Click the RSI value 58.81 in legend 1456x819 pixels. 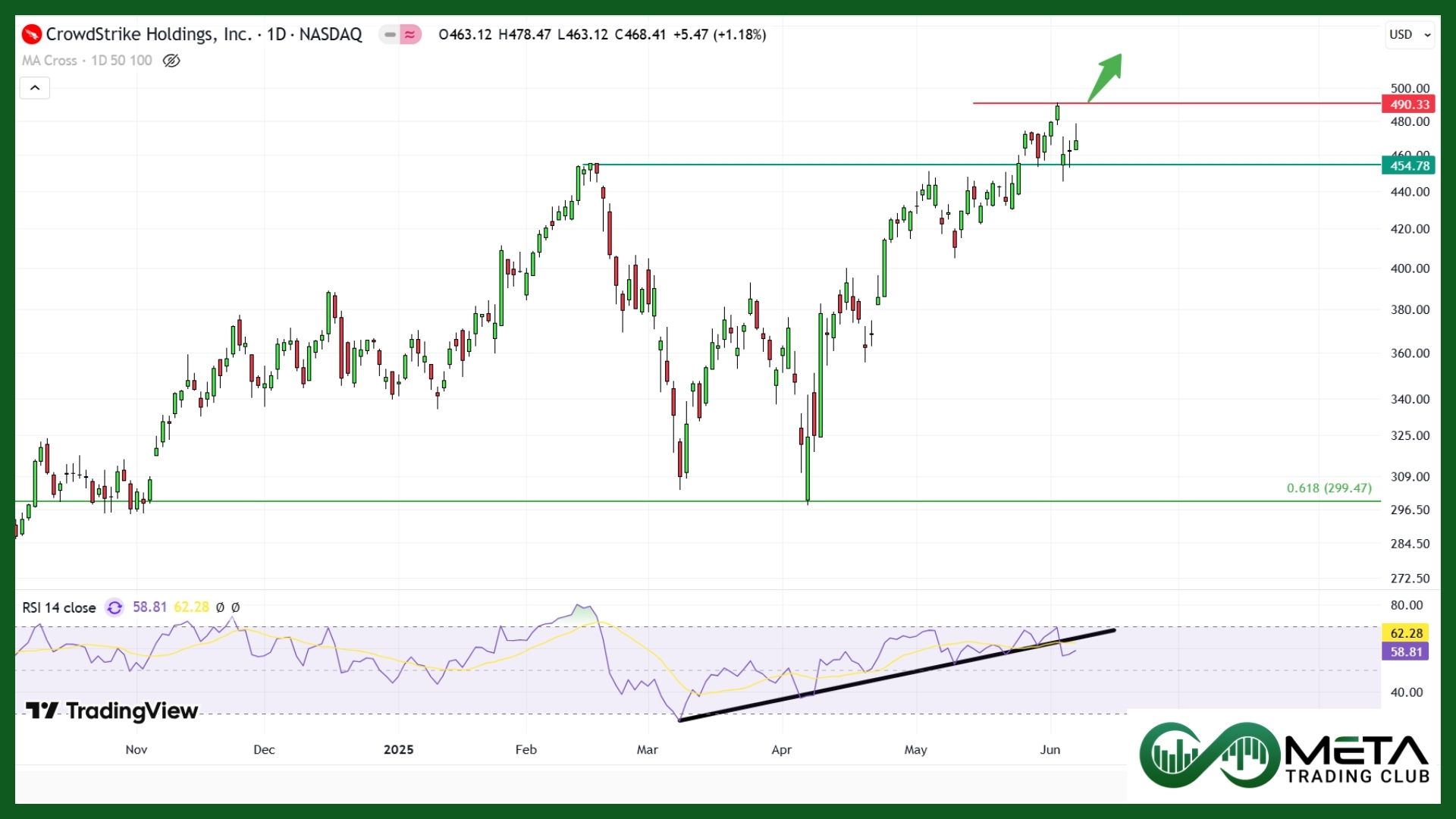(149, 607)
